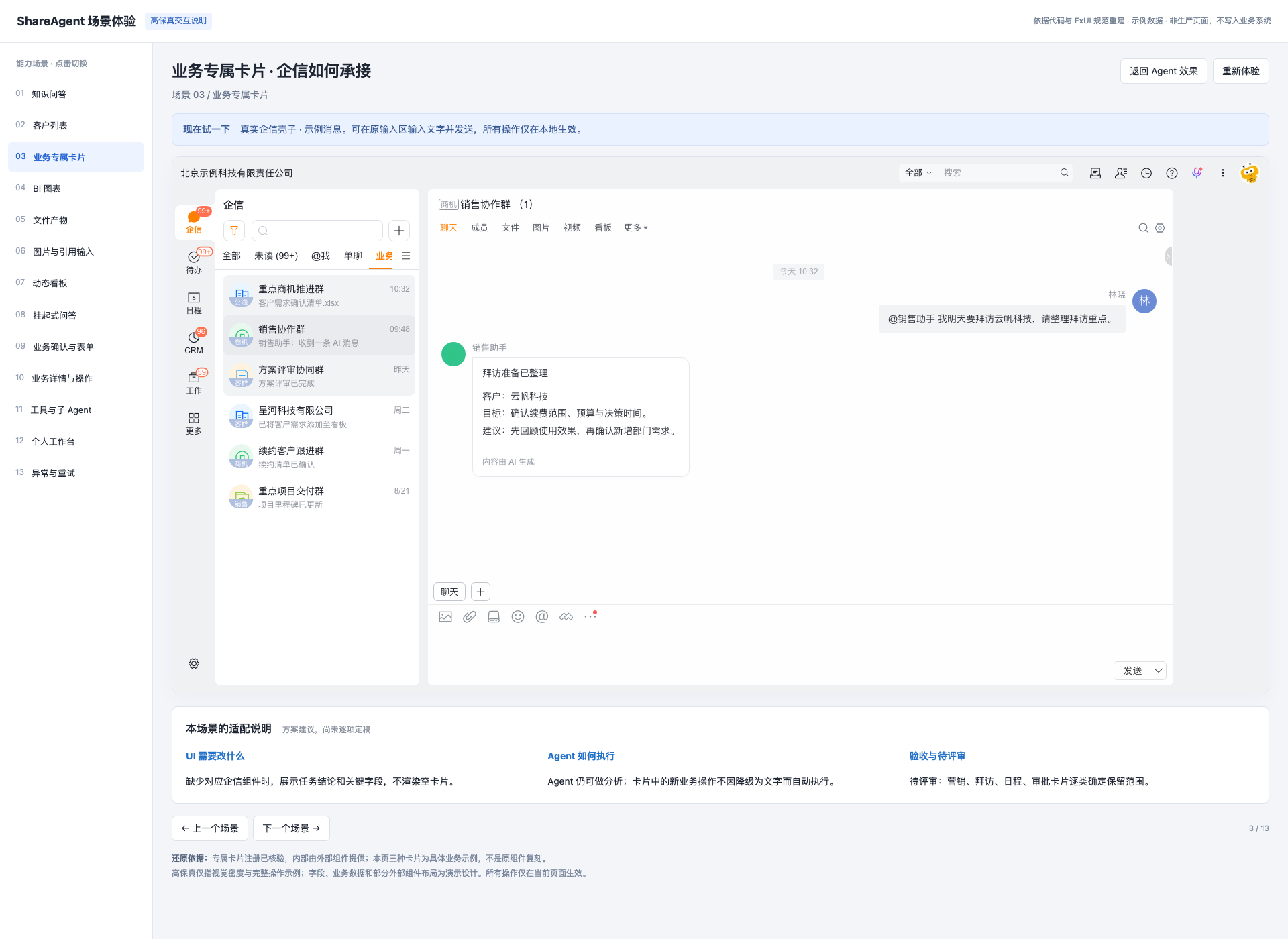Click the contacts icon in top bar
The image size is (1288, 939).
1121,173
